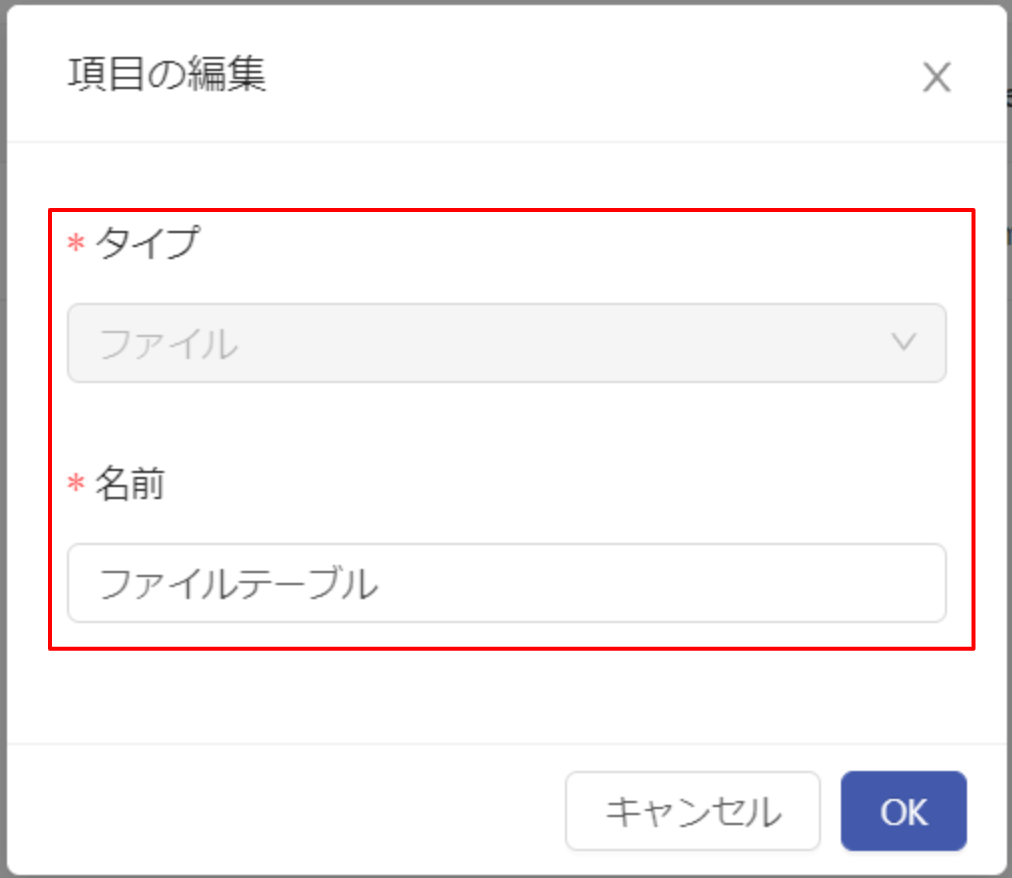Screen dimensions: 1012x878
Task: Click the red asterisk beside タイプ
Action: tap(76, 244)
